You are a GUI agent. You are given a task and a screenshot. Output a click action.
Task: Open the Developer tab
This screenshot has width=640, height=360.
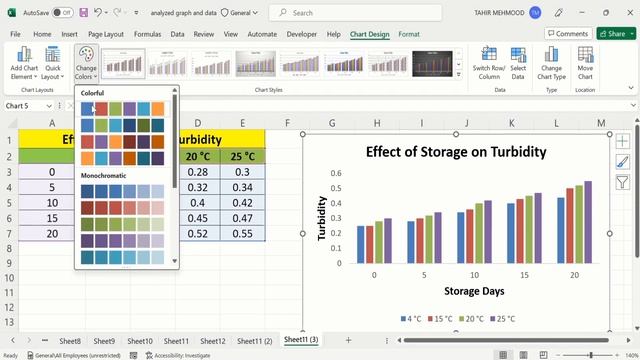point(302,34)
